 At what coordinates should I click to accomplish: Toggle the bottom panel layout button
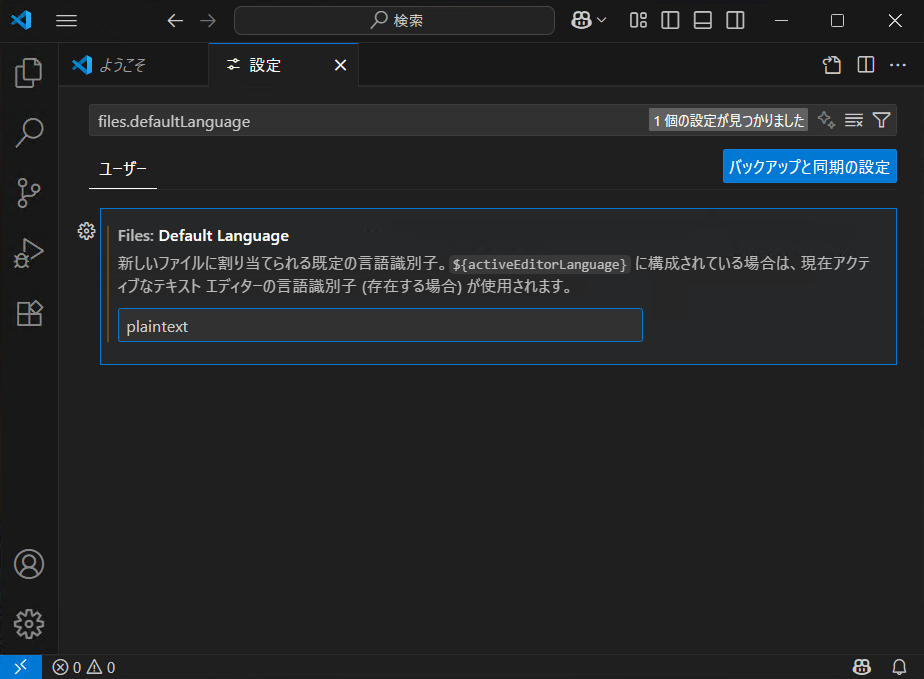click(x=702, y=20)
